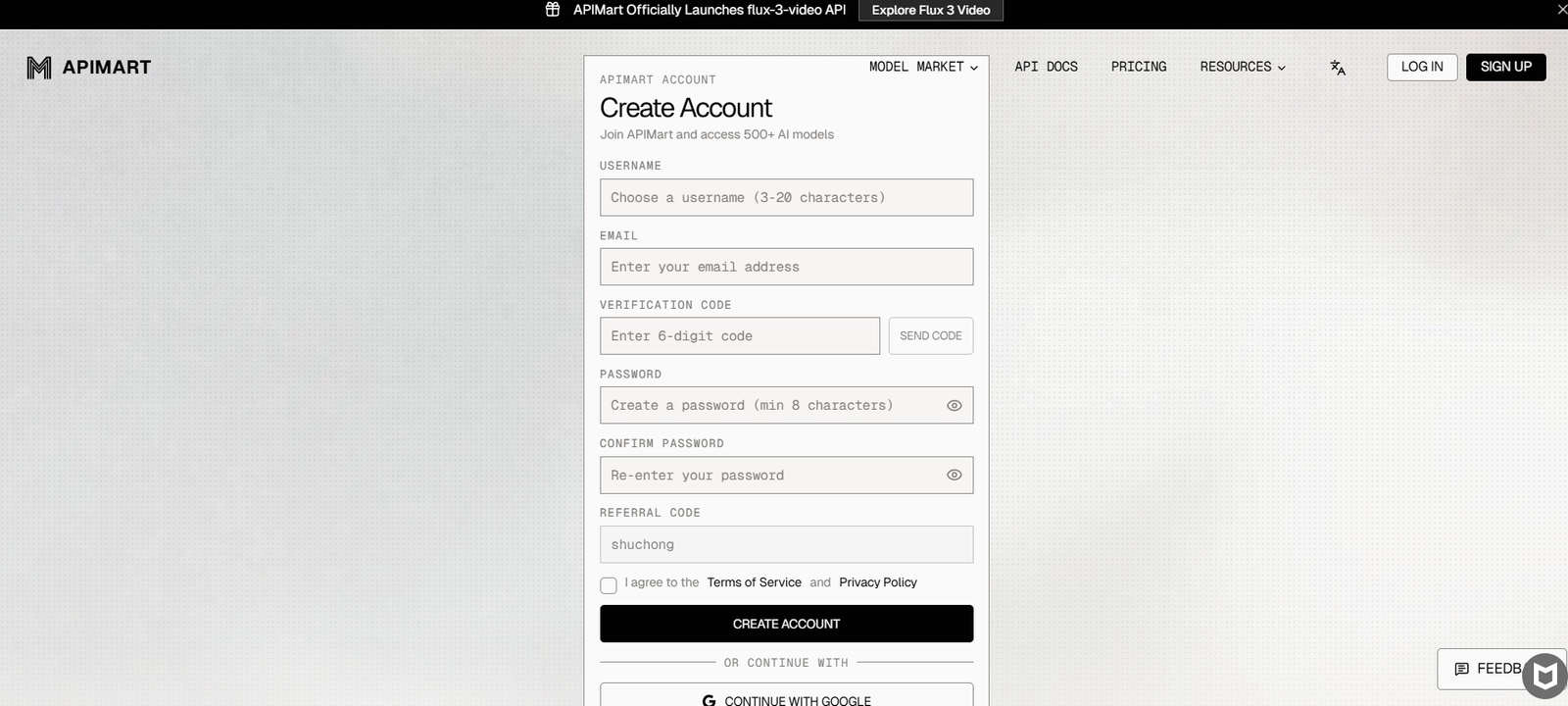Click Send Code button

[x=931, y=336]
